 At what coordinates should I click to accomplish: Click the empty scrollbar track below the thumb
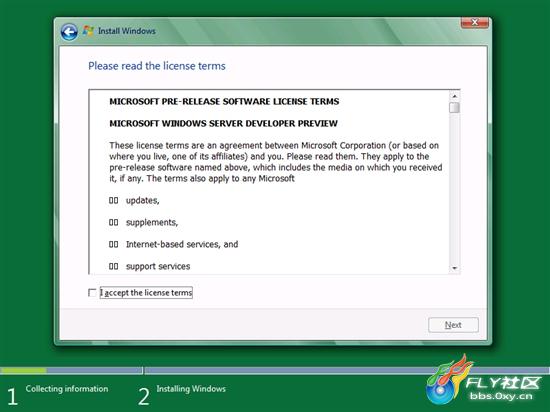click(455, 188)
